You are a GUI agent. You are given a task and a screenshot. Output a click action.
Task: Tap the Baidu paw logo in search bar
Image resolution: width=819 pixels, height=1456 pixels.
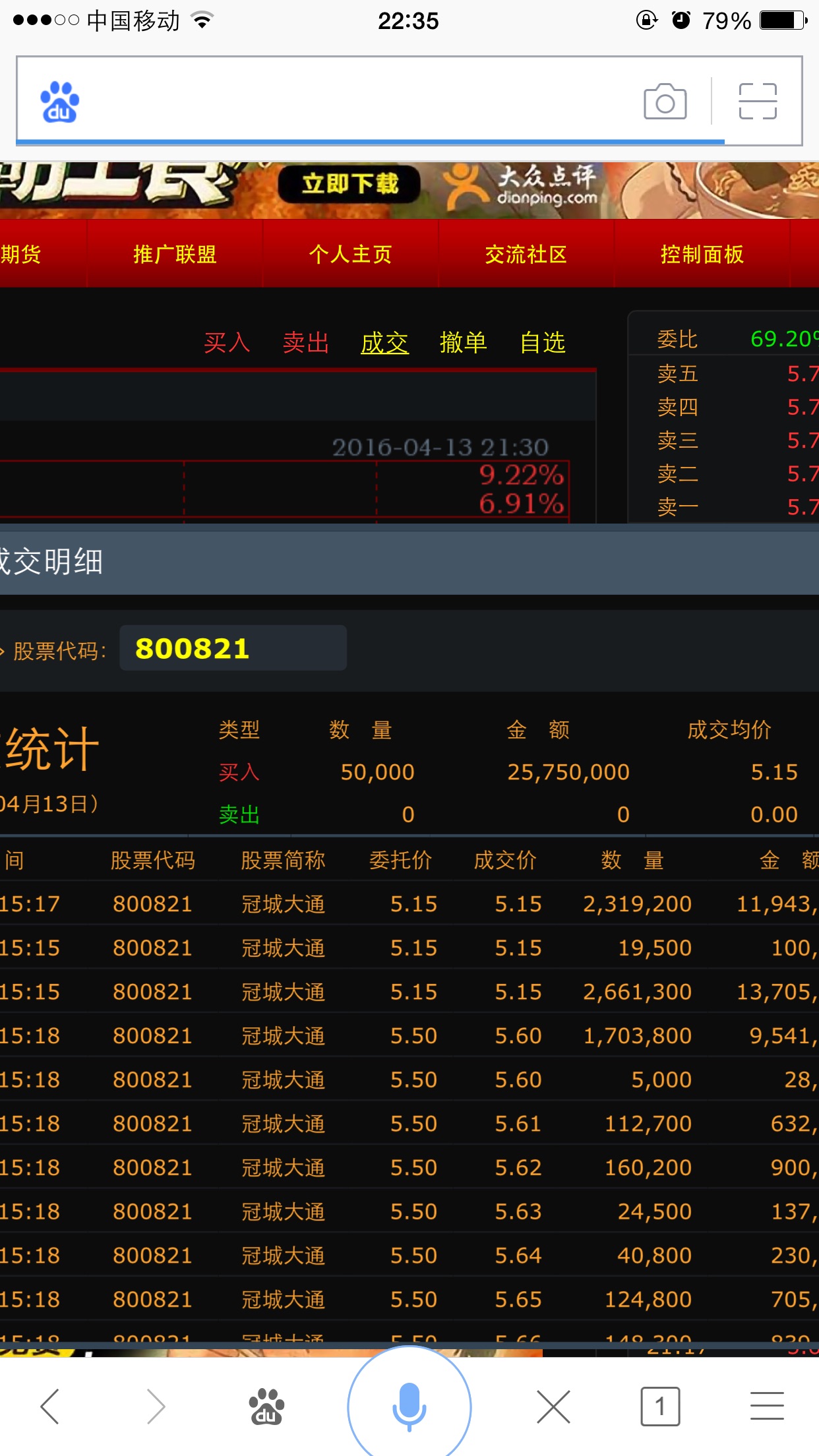coord(60,102)
